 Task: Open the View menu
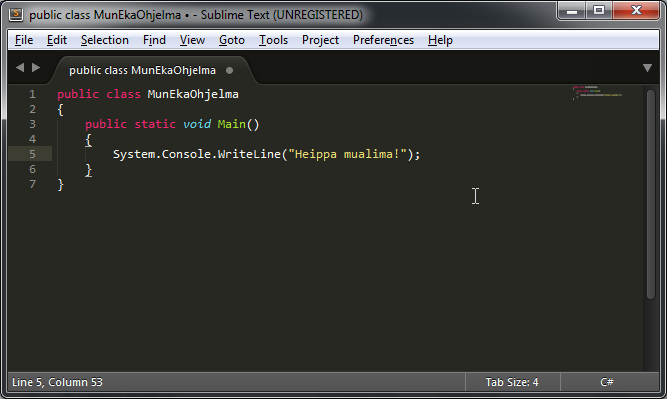(x=192, y=40)
